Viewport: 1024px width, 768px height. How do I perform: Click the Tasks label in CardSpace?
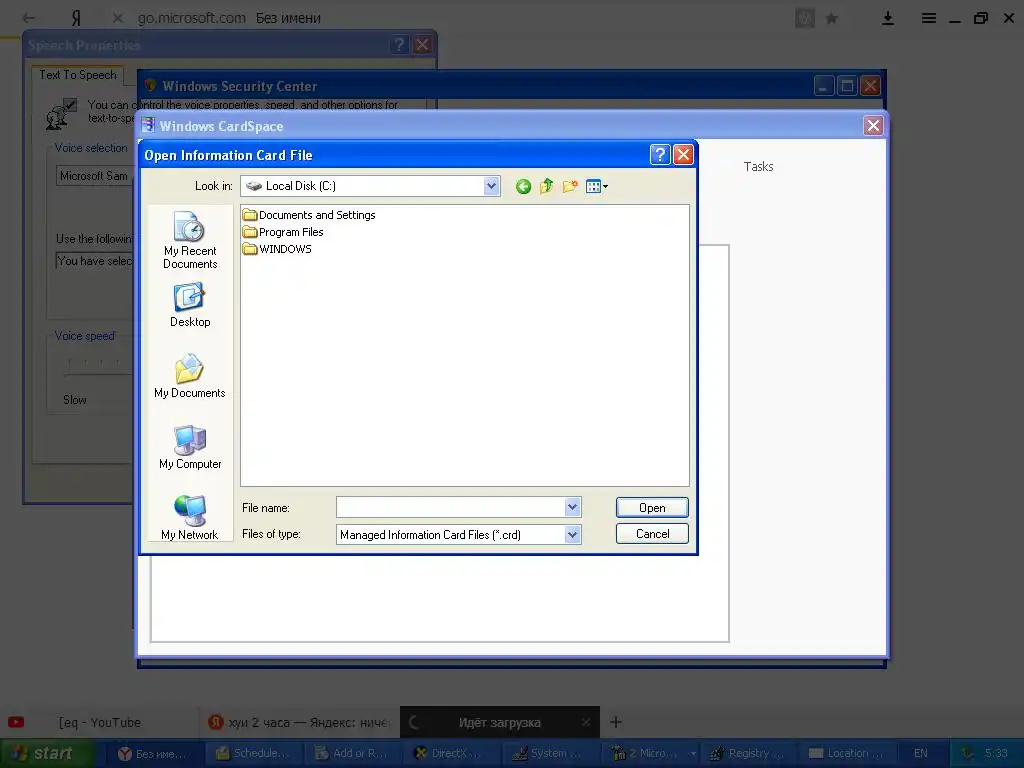coord(758,167)
